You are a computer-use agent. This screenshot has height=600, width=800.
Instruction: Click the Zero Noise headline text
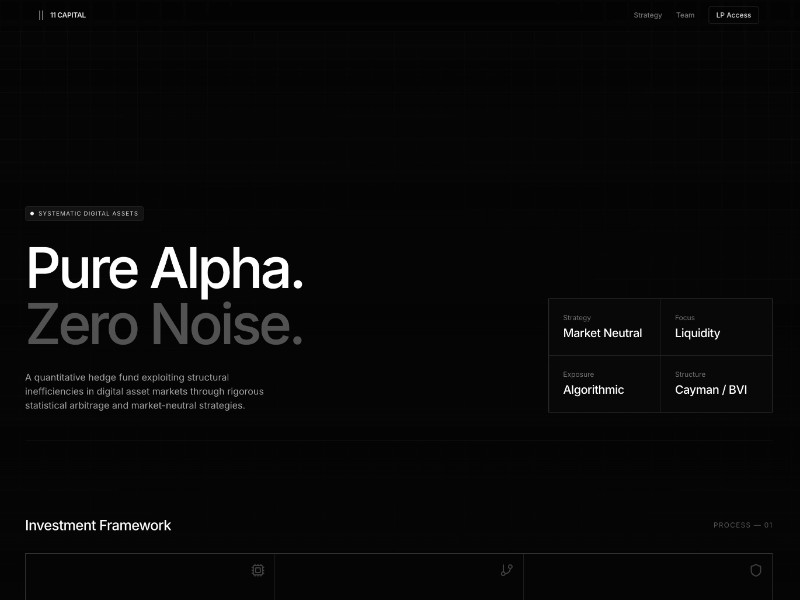coord(165,324)
